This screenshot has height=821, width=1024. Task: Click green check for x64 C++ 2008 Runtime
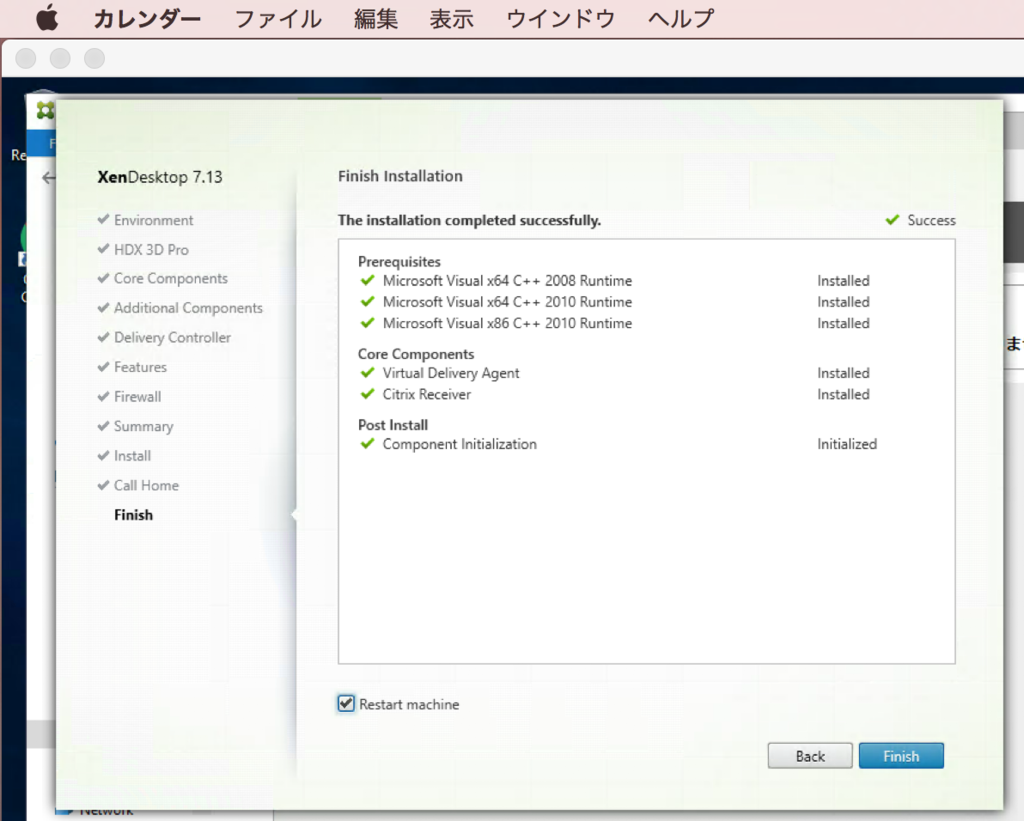tap(367, 280)
